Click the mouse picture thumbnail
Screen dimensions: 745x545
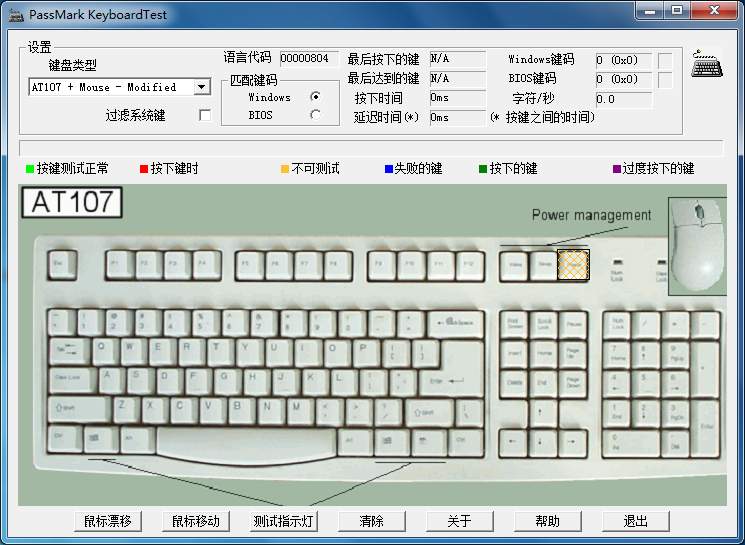click(x=697, y=246)
